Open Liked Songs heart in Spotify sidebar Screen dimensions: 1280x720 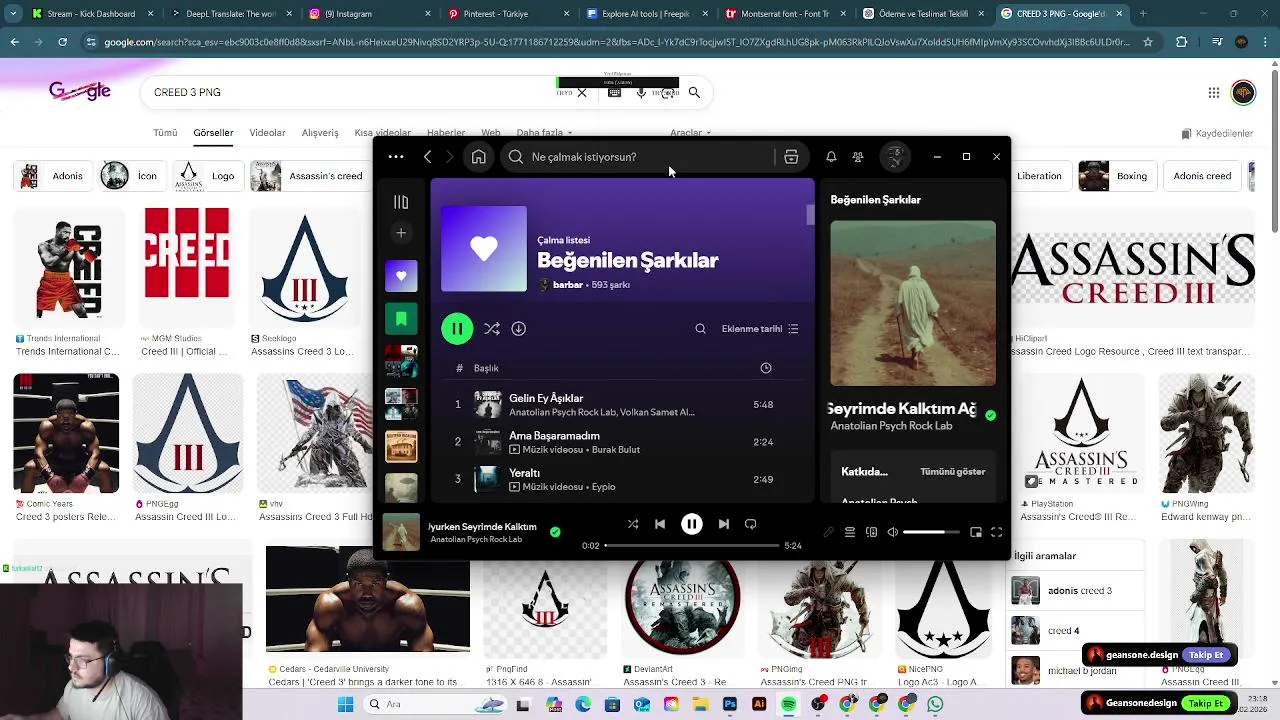click(x=401, y=276)
